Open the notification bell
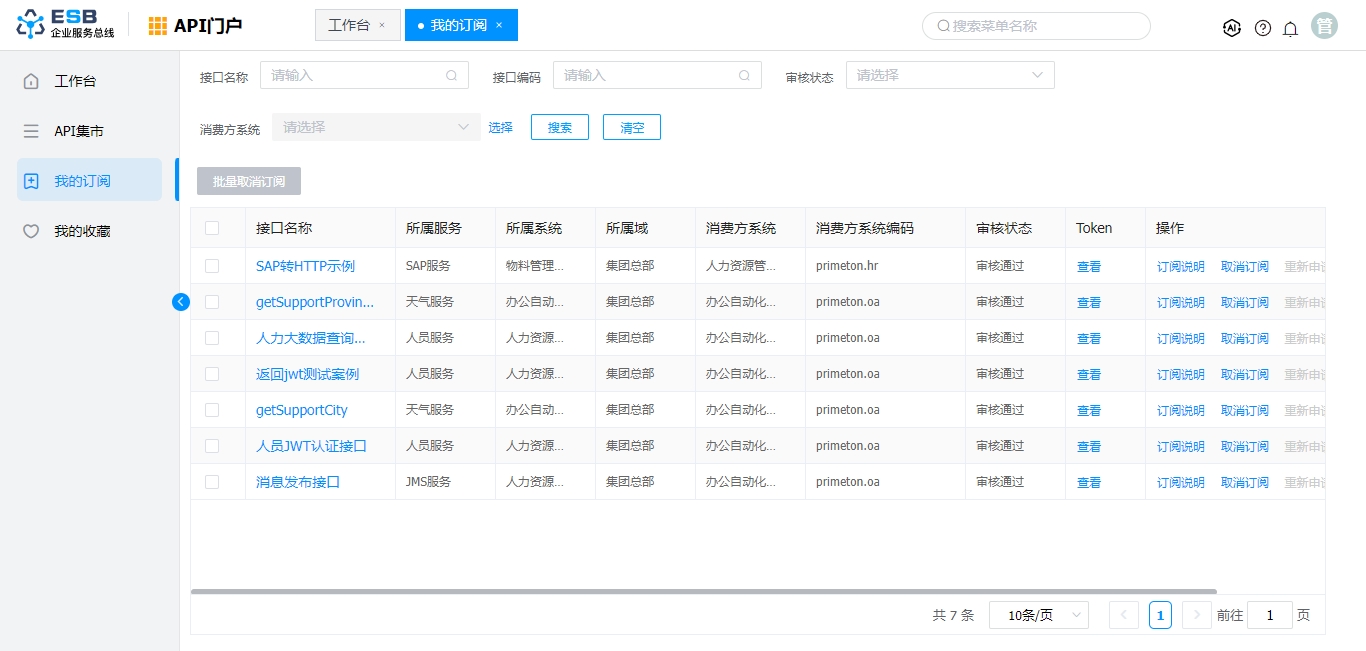The width and height of the screenshot is (1366, 651). point(1291,28)
